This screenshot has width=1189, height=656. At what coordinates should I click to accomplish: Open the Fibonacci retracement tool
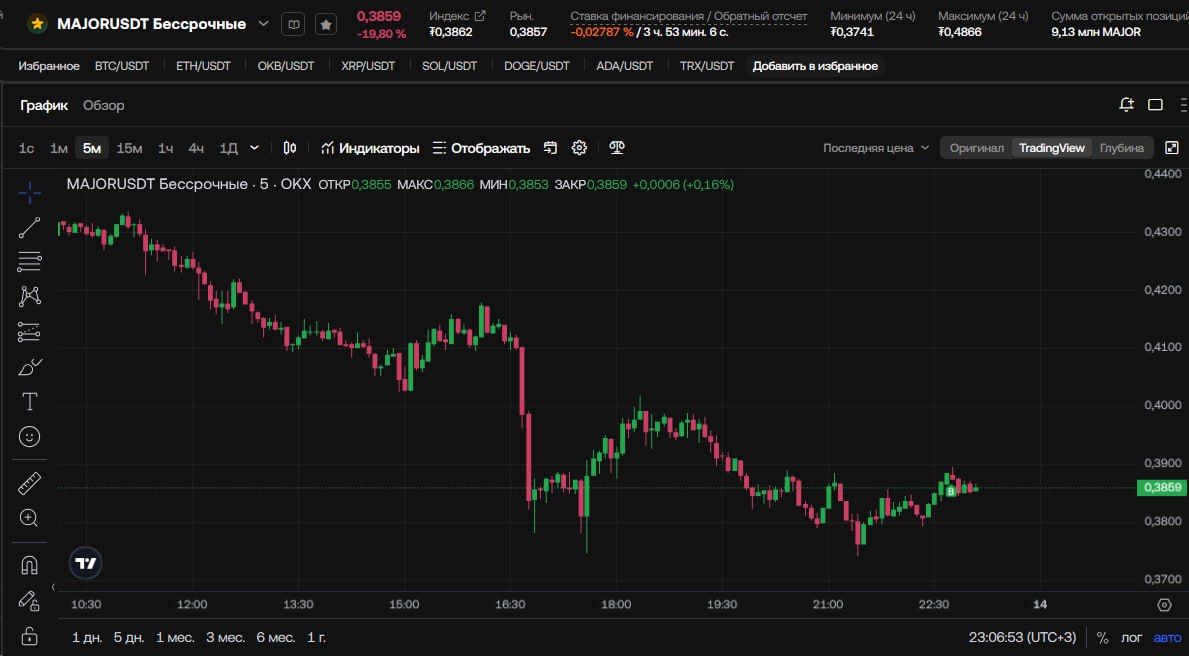(30, 262)
